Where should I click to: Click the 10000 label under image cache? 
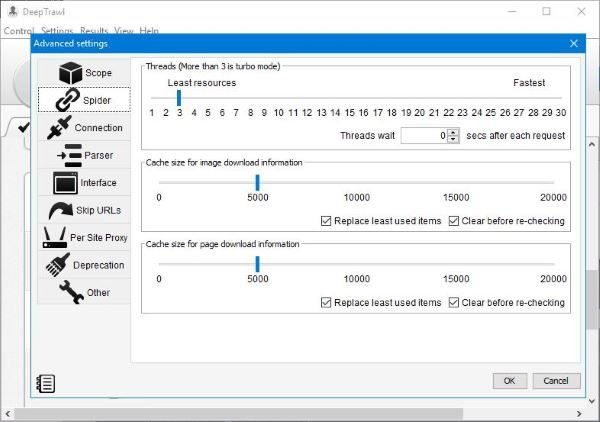357,197
